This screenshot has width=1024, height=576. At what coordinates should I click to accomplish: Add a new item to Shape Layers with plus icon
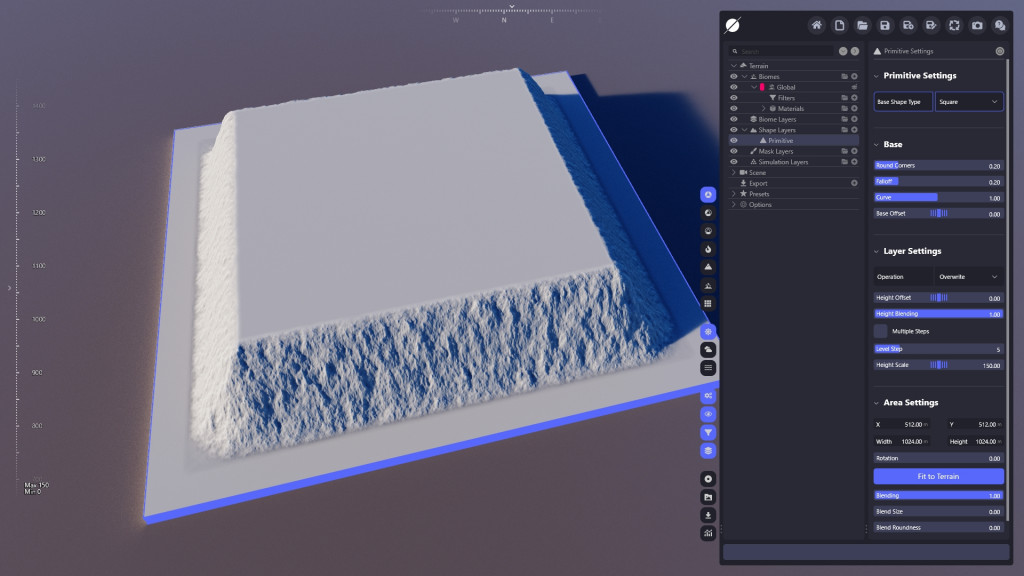coord(854,130)
